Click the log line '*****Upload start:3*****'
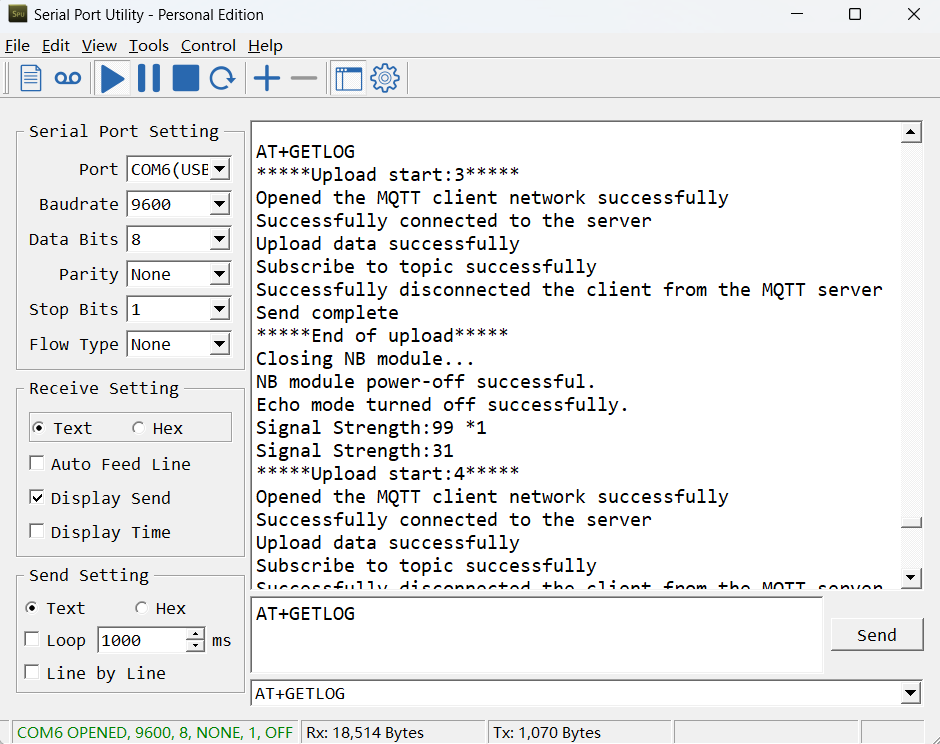 click(387, 174)
